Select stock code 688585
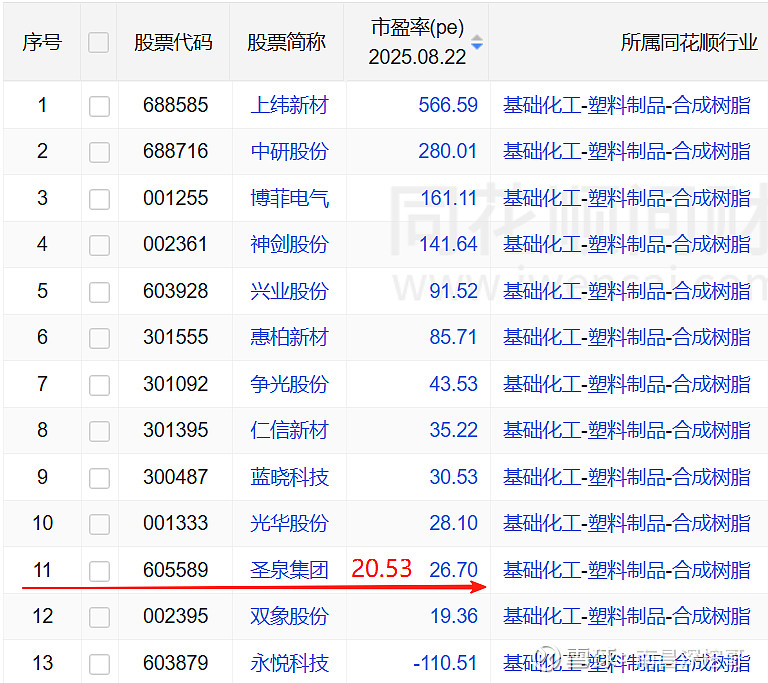768x683 pixels. (176, 105)
